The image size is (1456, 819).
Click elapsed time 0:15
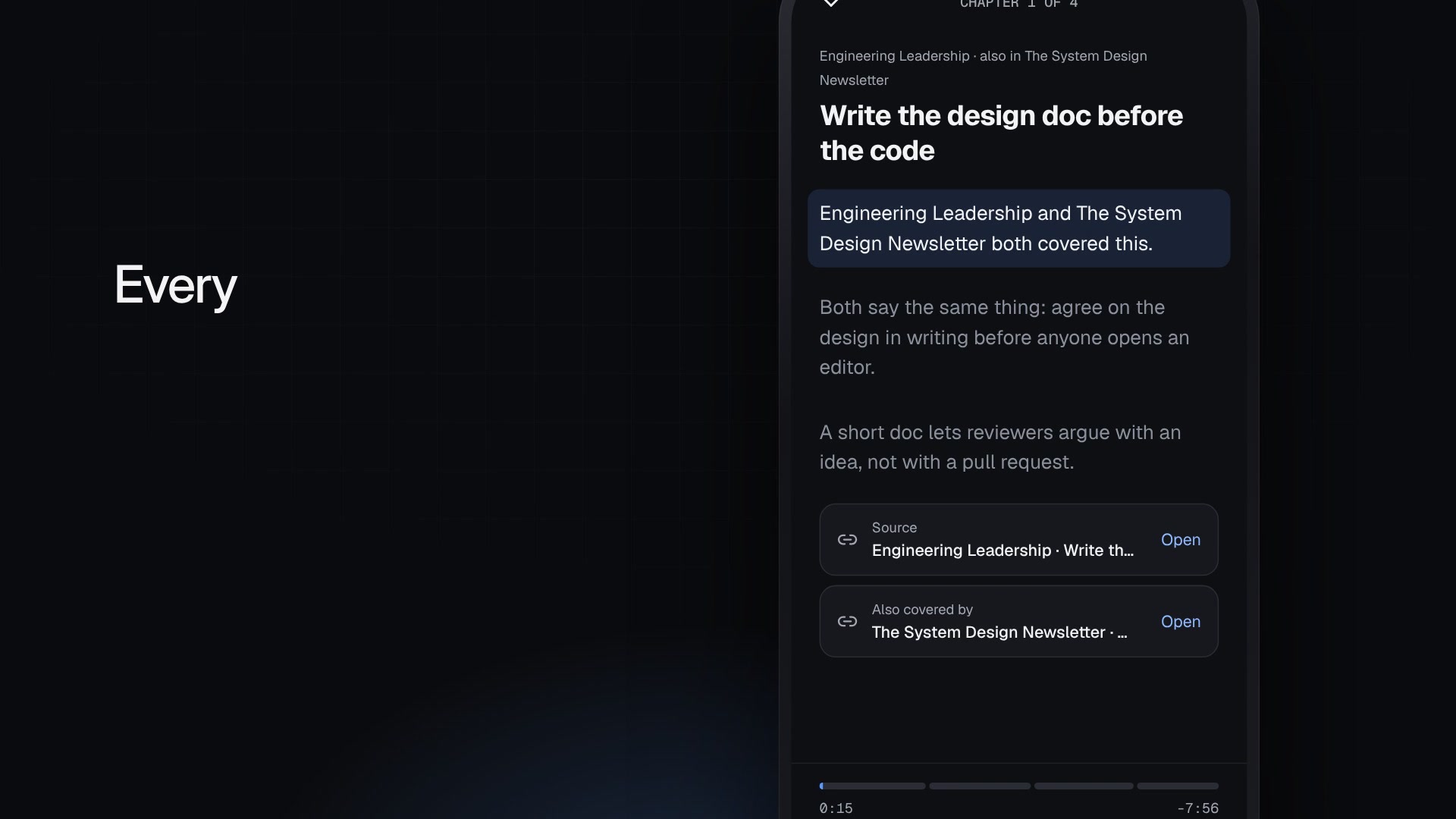[x=836, y=808]
